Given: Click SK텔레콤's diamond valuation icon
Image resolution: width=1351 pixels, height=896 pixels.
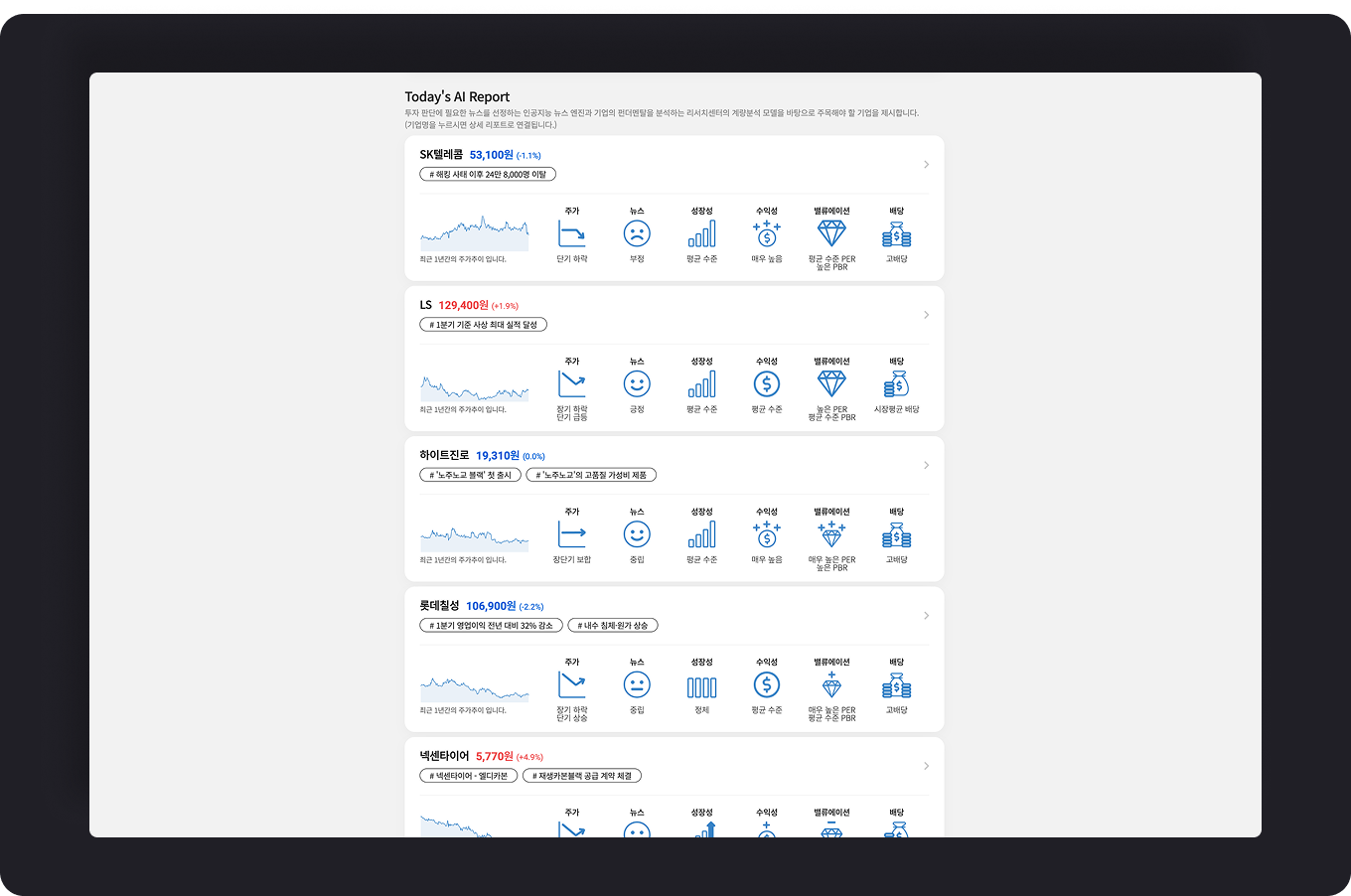Looking at the screenshot, I should (x=831, y=233).
